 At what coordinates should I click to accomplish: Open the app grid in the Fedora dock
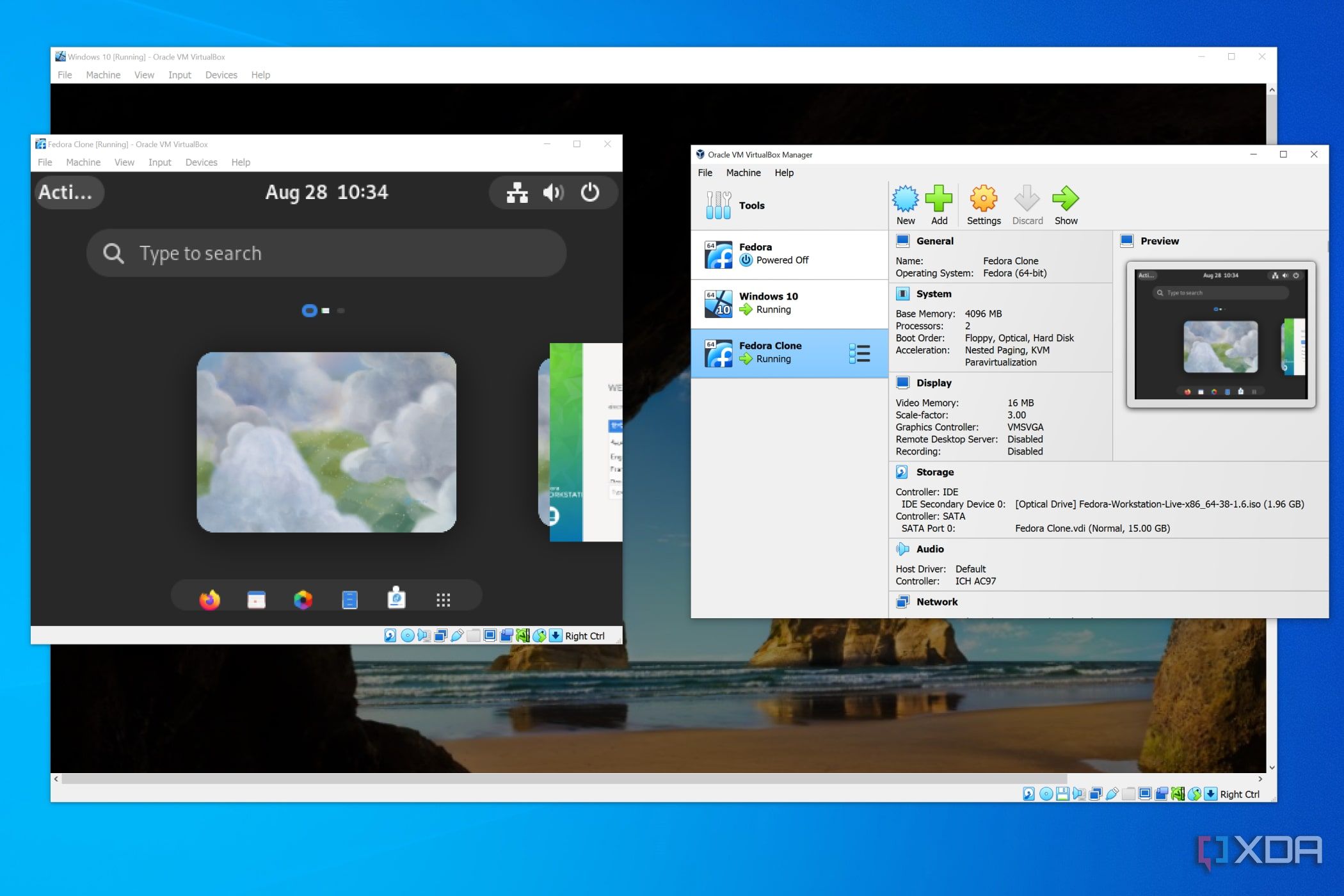443,600
